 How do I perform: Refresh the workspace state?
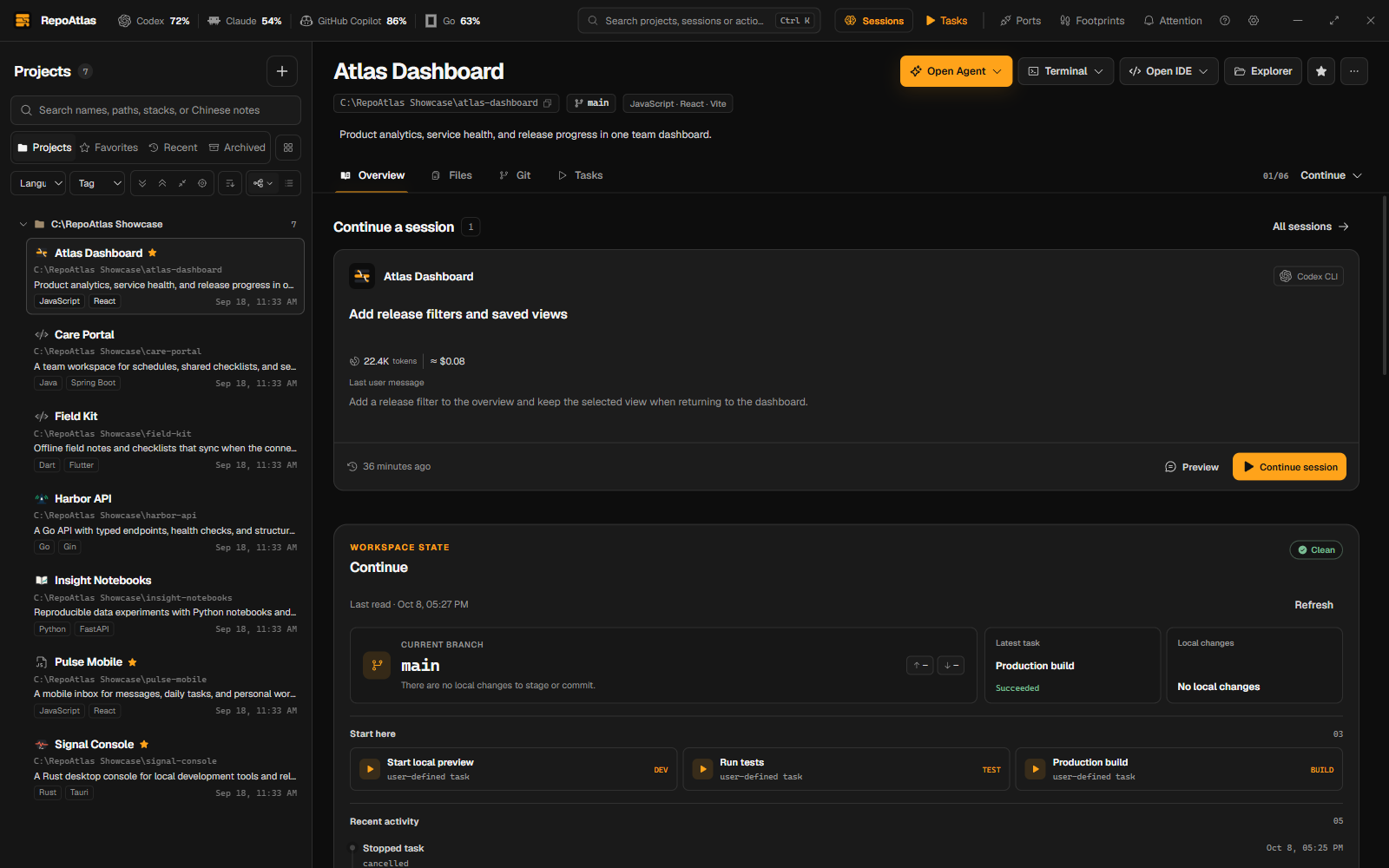click(x=1313, y=605)
